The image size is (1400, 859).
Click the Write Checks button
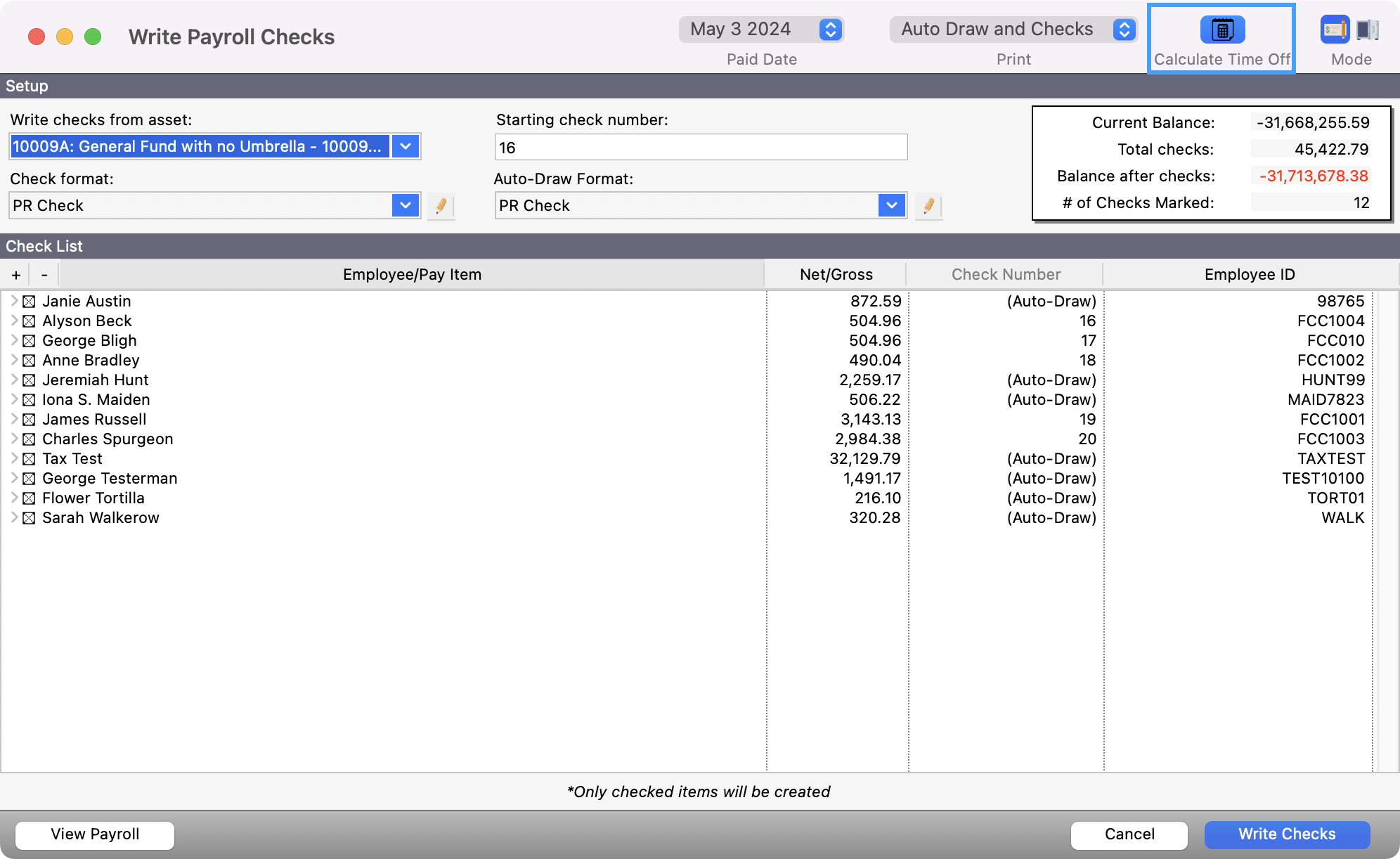click(x=1286, y=834)
